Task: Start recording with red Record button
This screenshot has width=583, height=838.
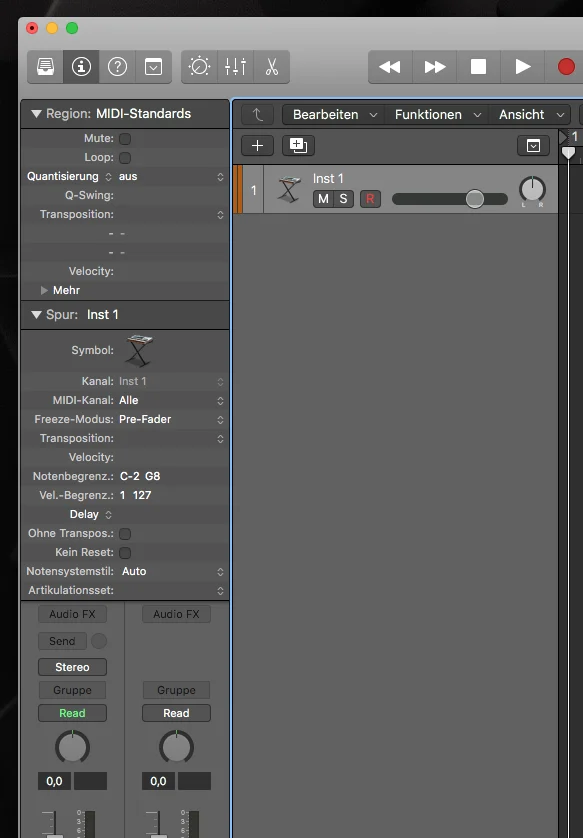Action: coord(565,67)
